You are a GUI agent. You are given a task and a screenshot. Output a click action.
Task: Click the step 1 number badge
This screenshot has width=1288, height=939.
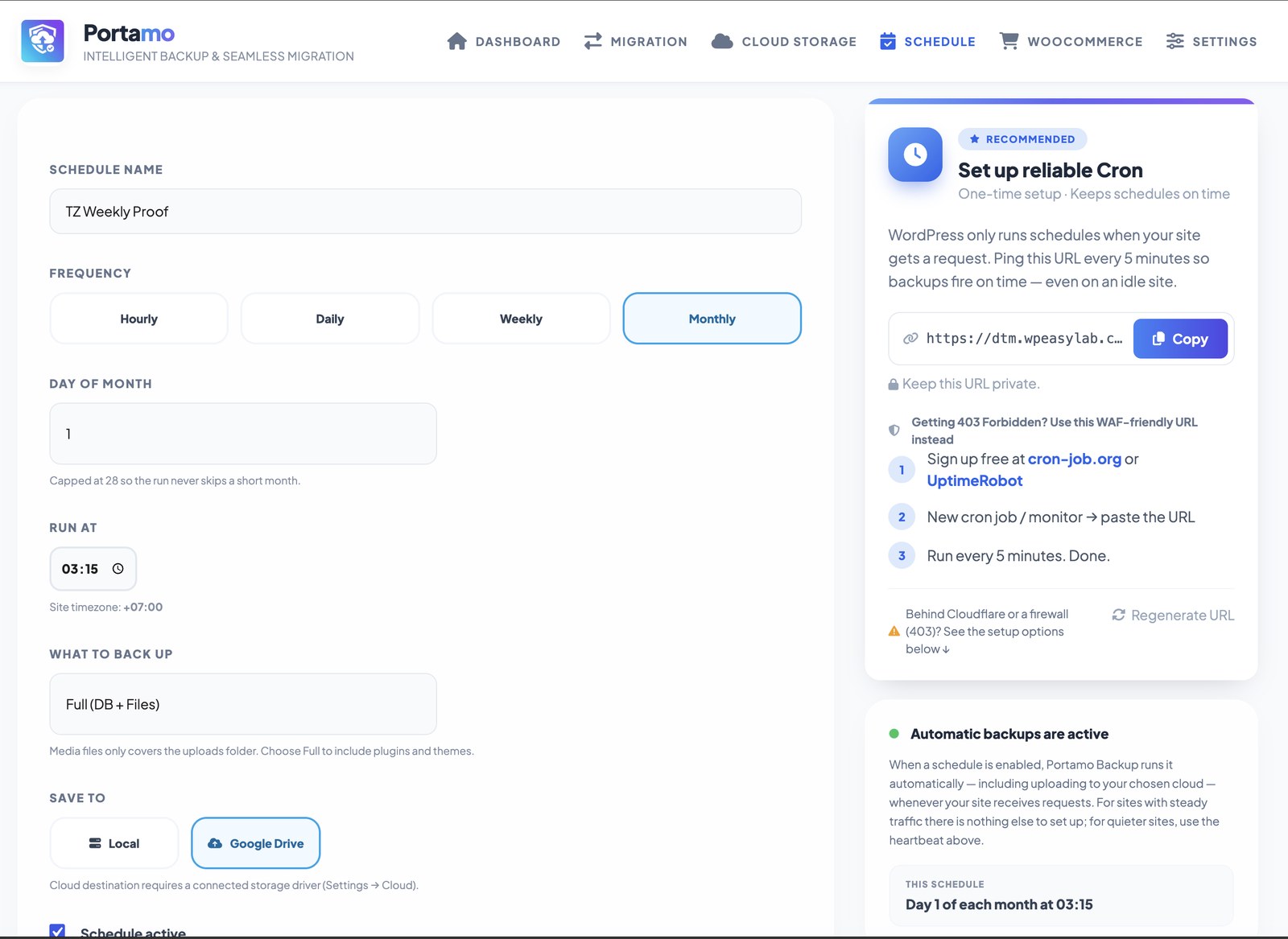click(902, 470)
